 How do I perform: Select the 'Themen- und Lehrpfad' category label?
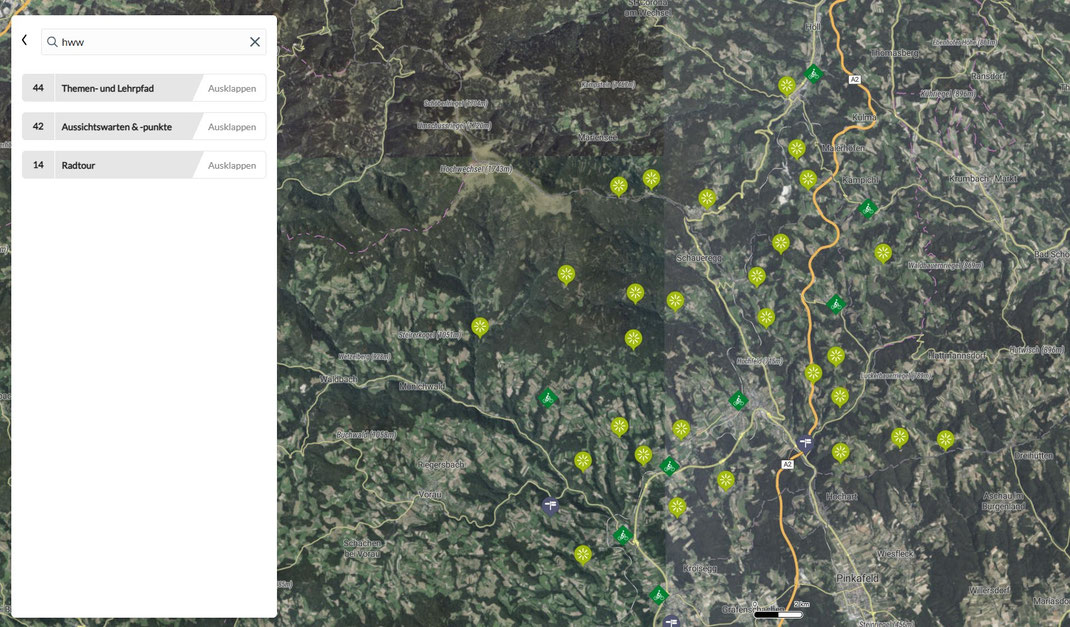[108, 89]
